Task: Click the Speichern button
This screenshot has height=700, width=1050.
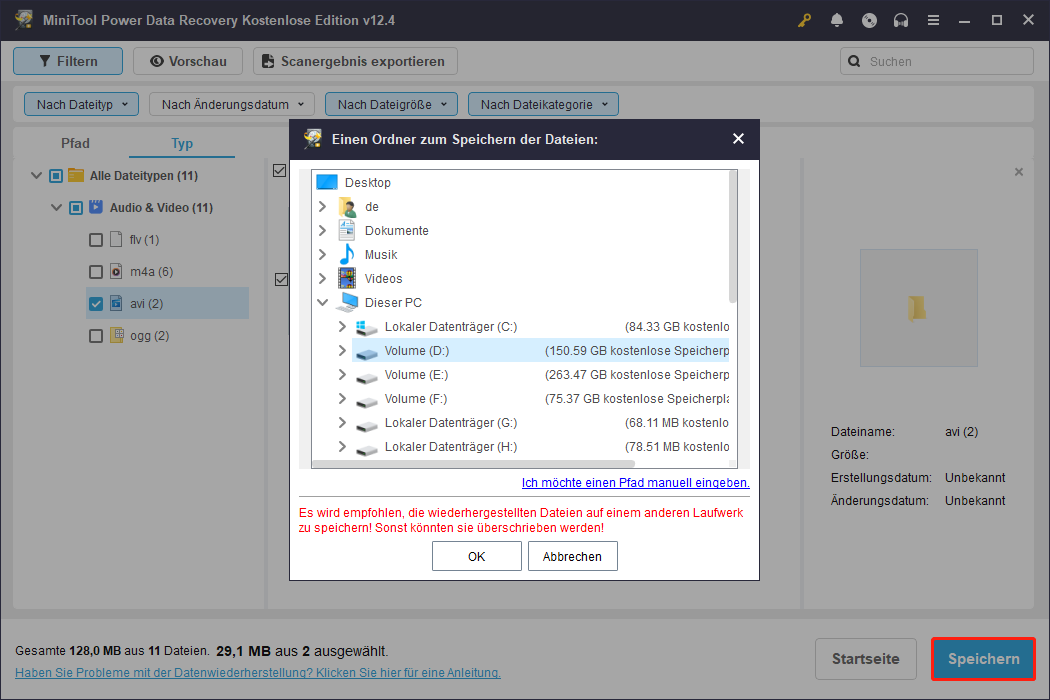Action: 983,659
